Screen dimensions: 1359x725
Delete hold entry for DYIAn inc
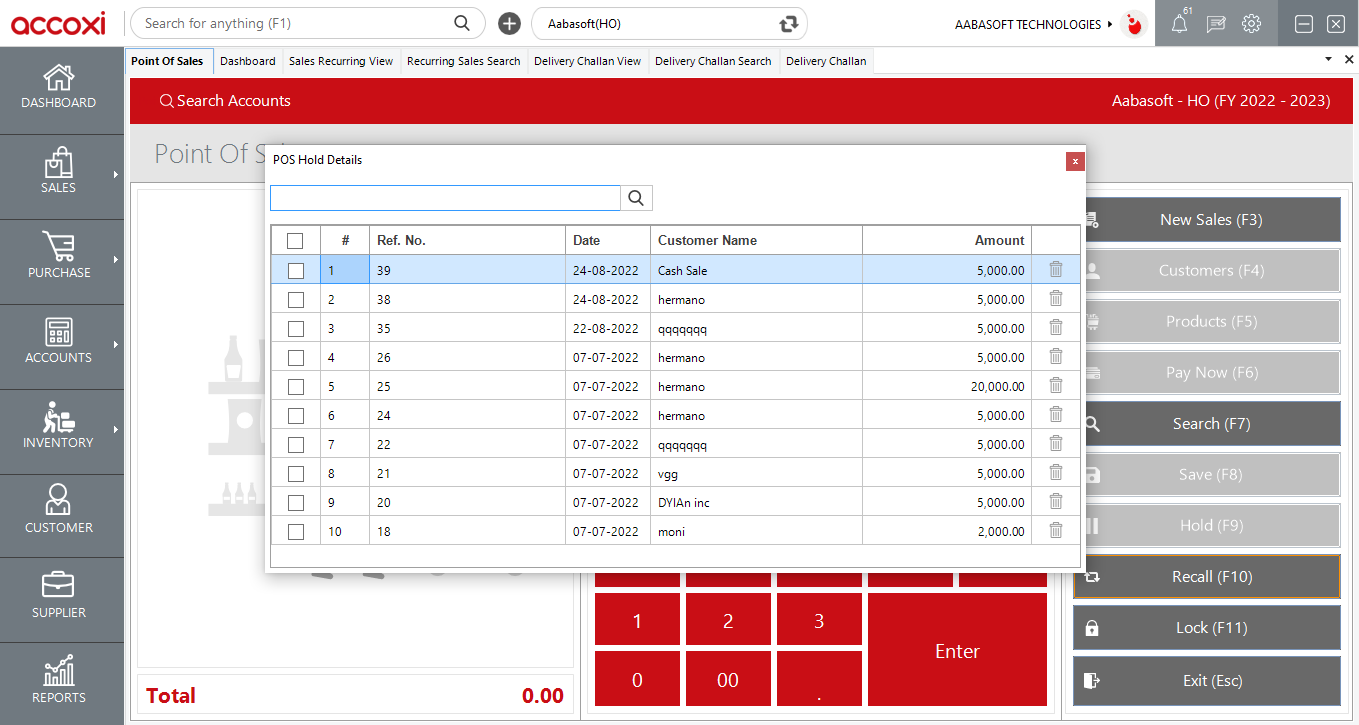point(1055,501)
